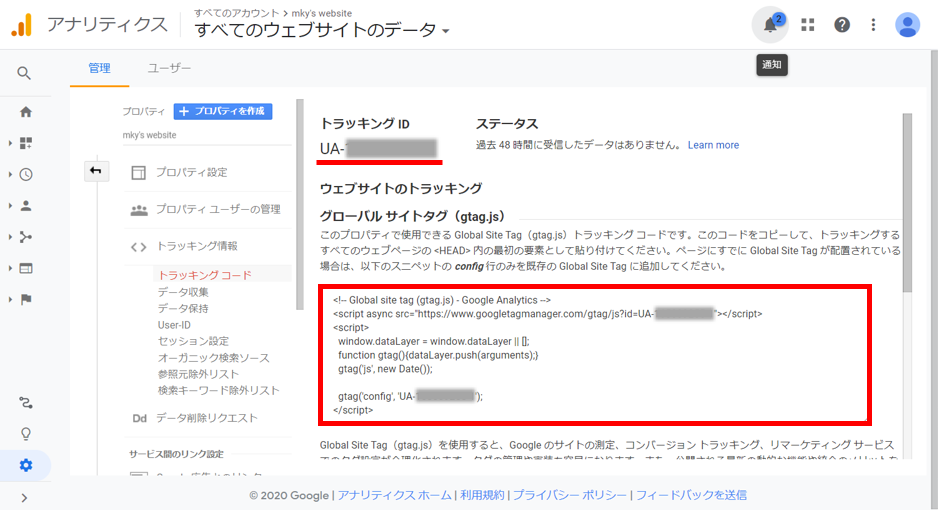Click the search magnifier in sidebar
Screen dimensions: 938x510
pyautogui.click(x=24, y=73)
